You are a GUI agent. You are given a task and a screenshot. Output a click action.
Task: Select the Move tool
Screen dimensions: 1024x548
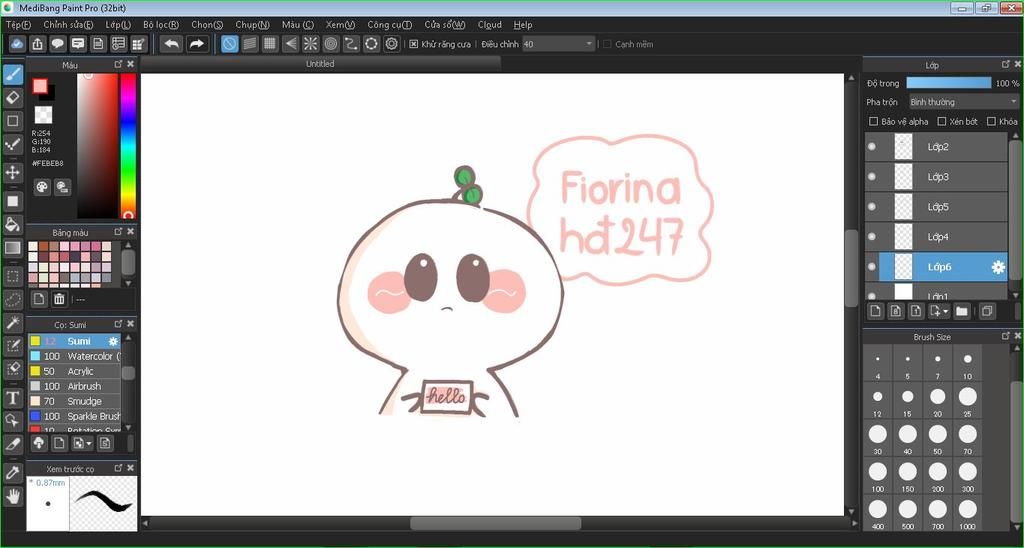coord(13,172)
